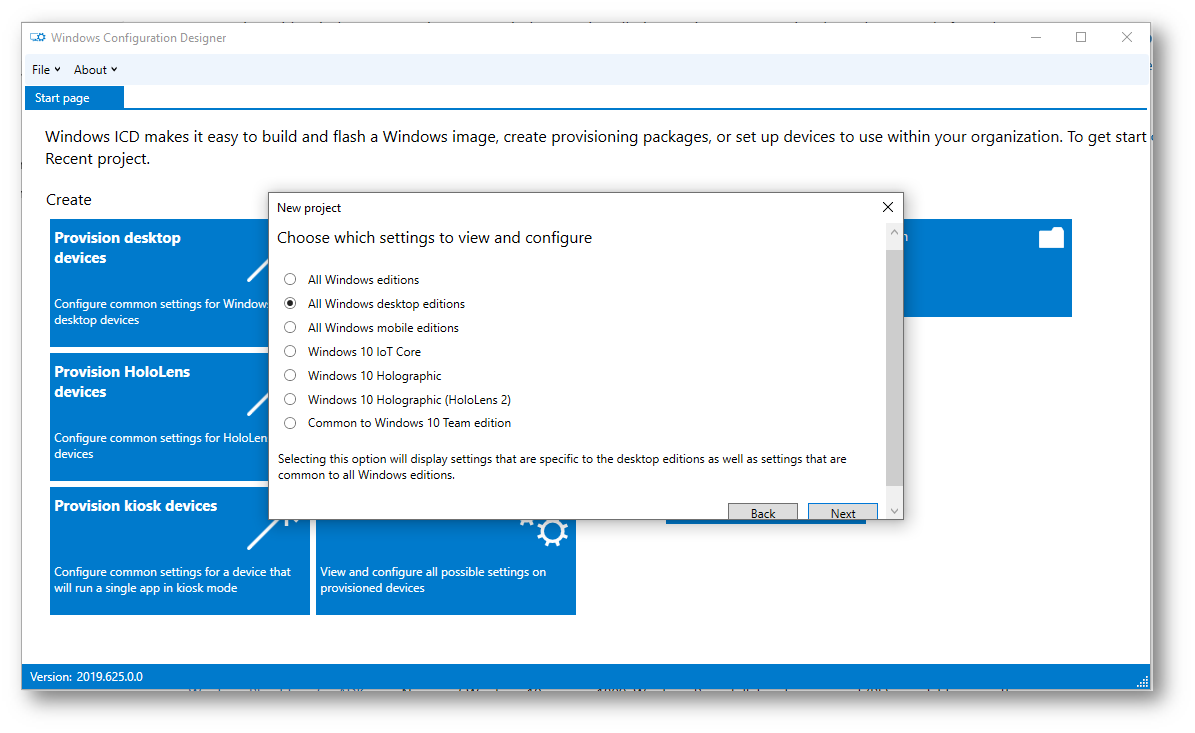The width and height of the screenshot is (1195, 733).
Task: Open Provision HoloLens devices tile
Action: [x=159, y=417]
